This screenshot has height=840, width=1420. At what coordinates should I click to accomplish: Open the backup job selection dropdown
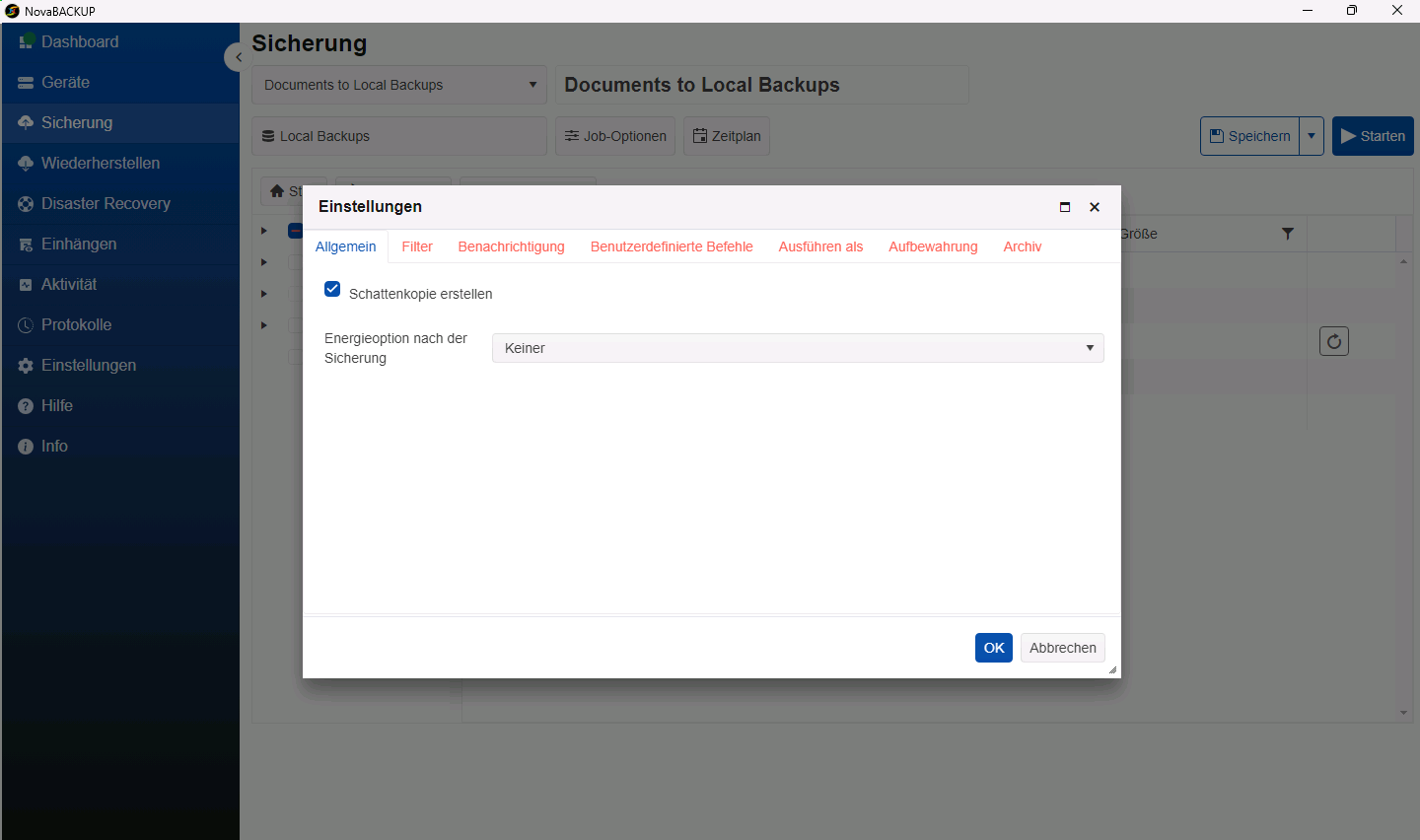pos(399,85)
